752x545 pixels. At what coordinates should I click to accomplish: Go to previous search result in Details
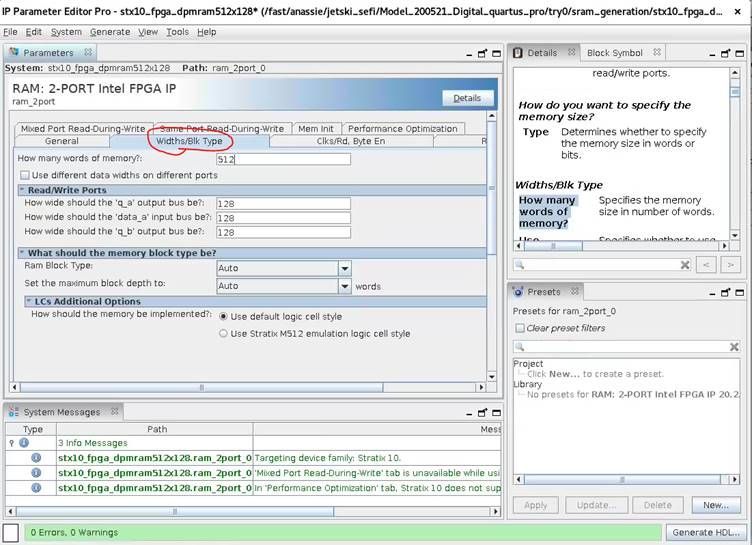click(x=706, y=265)
